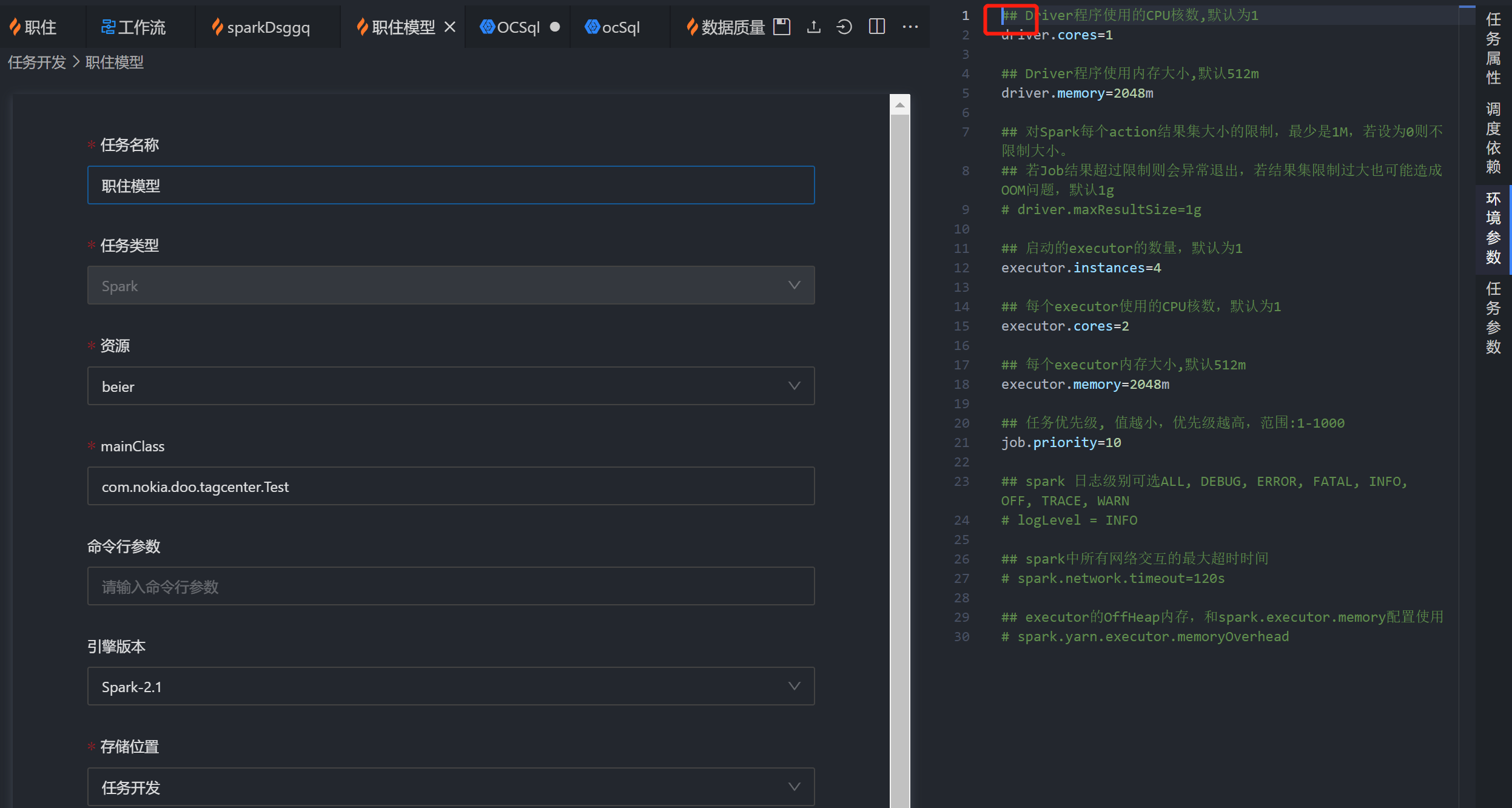The image size is (1512, 808).
Task: Open the 任务参数 side panel
Action: (1493, 318)
